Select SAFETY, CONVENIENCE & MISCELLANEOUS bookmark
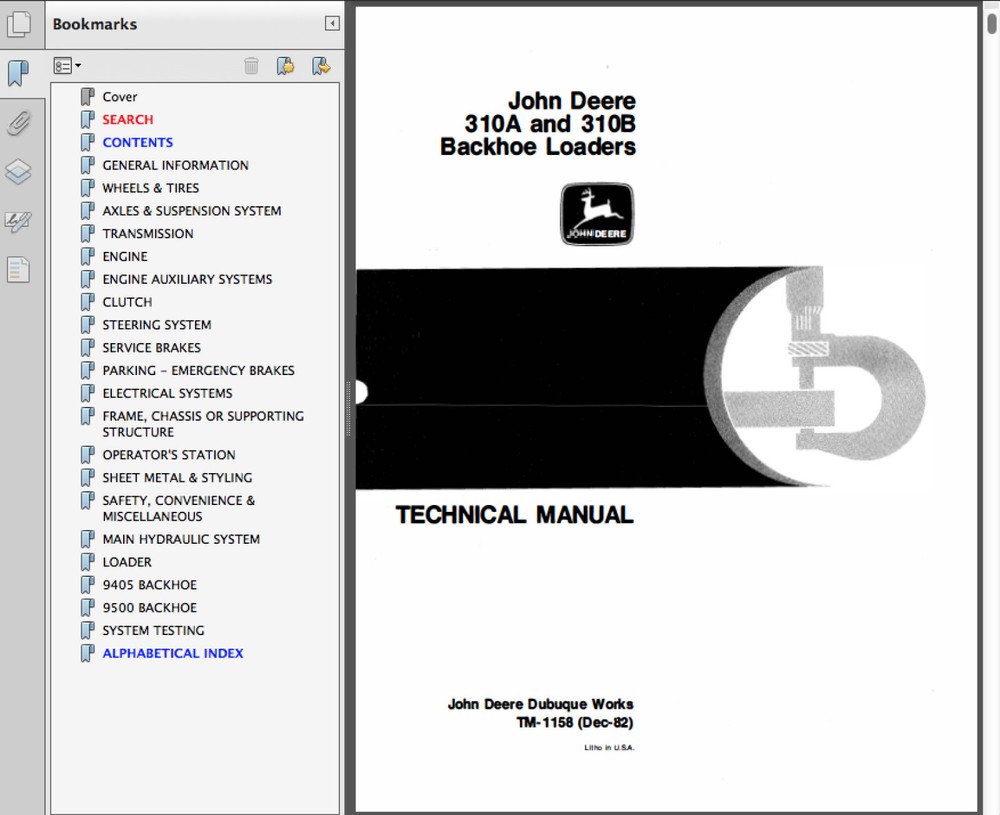 click(x=179, y=508)
